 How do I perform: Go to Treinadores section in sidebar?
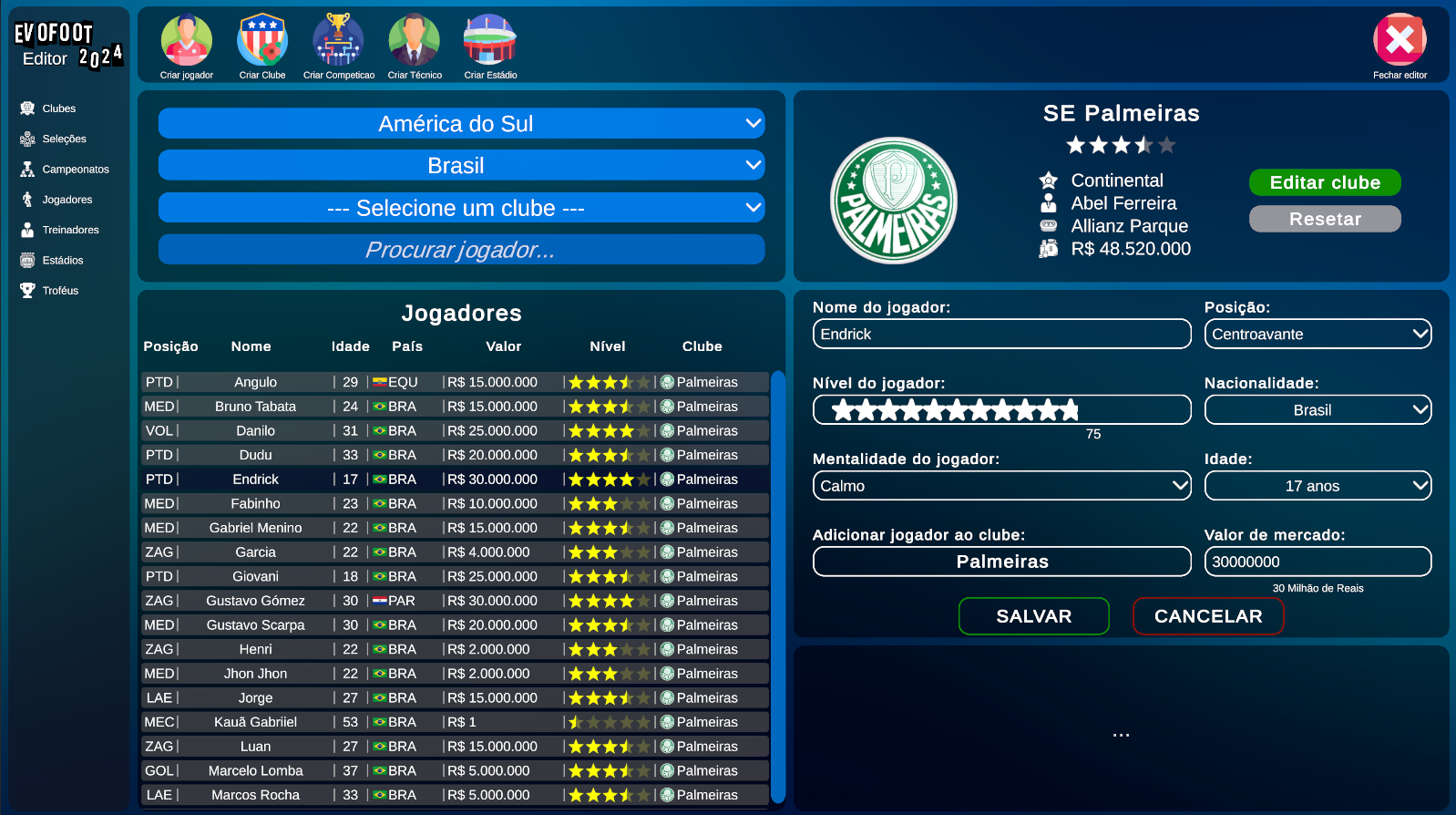(70, 230)
